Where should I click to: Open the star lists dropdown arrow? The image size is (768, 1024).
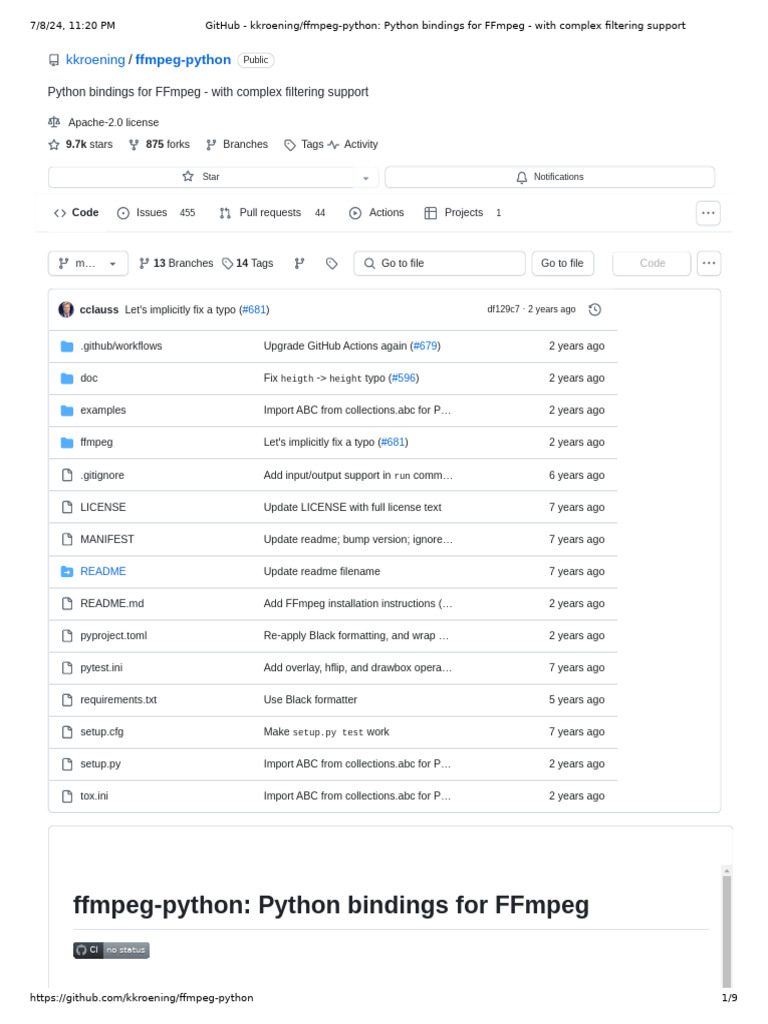point(366,178)
